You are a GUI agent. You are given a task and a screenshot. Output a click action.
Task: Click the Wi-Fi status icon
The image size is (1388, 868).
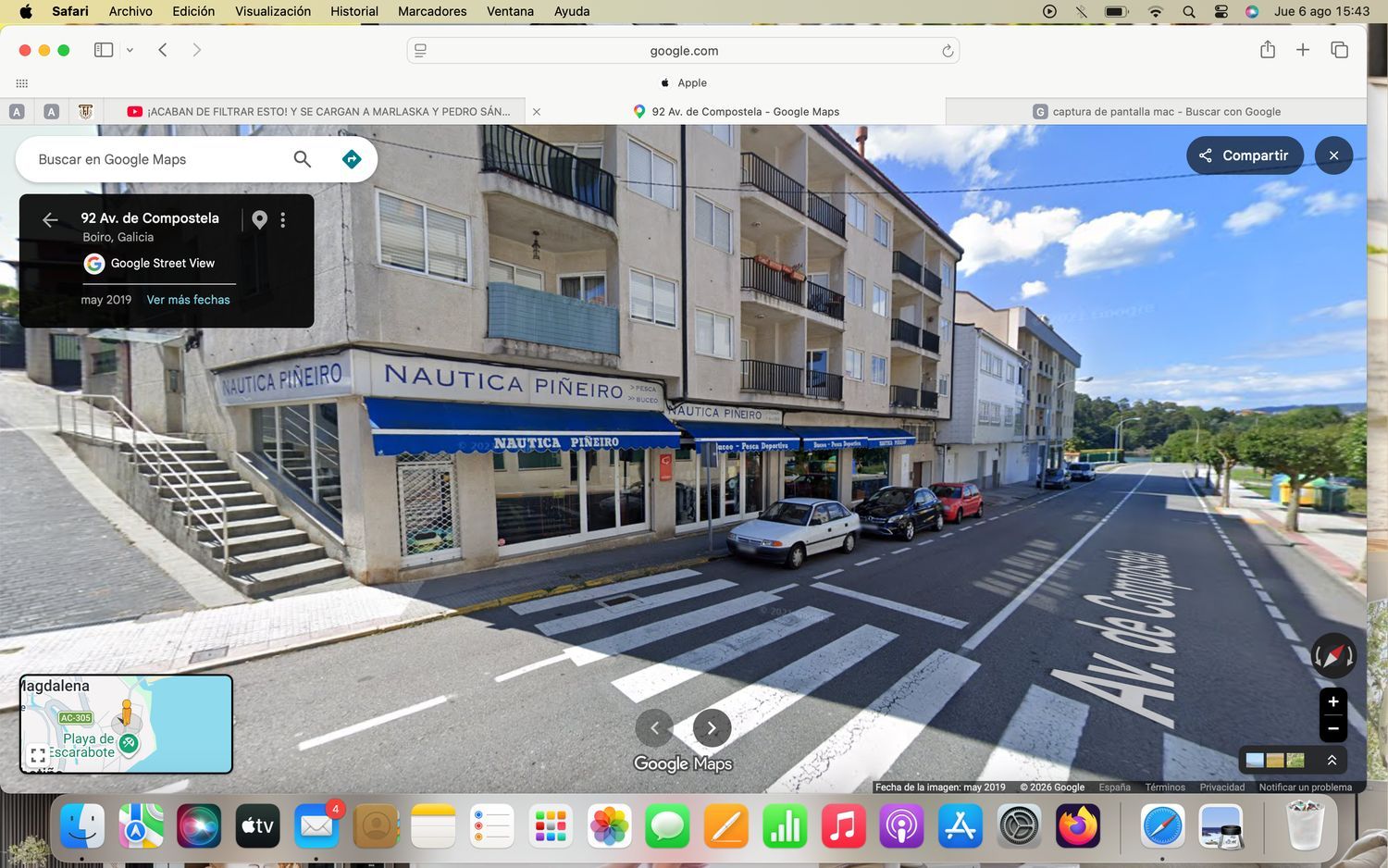click(x=1156, y=11)
